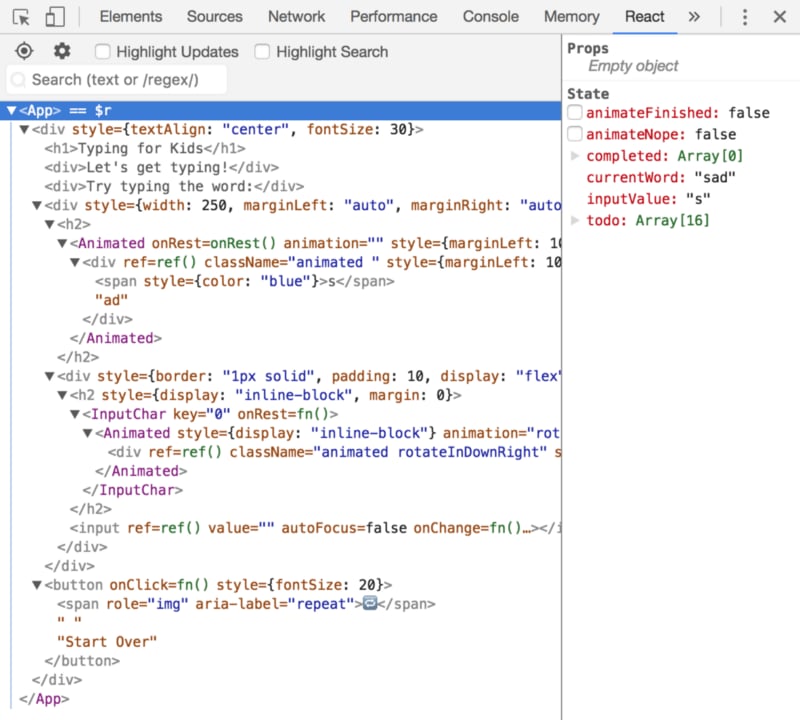Toggle animateNope state checkbox
Viewport: 800px width, 720px height.
pos(575,134)
